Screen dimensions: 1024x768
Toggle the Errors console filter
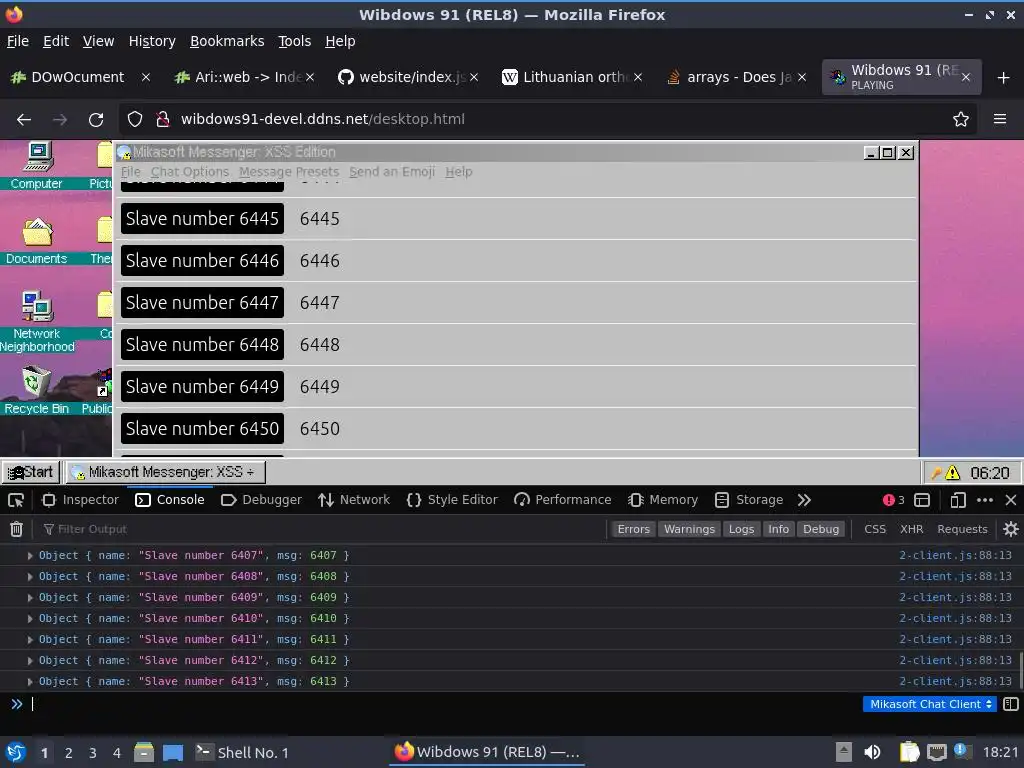pyautogui.click(x=633, y=529)
